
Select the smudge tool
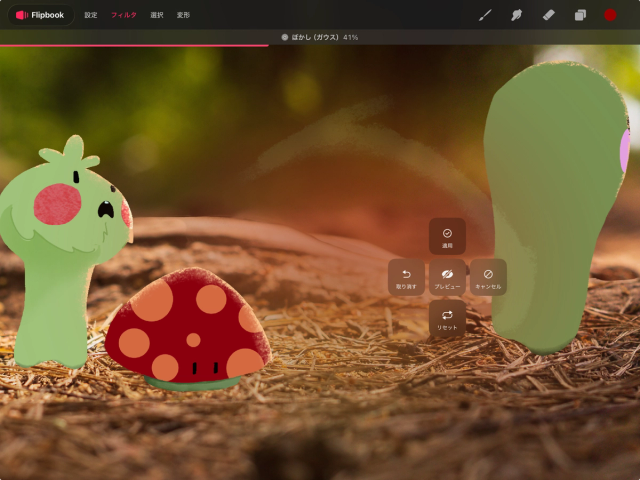pyautogui.click(x=516, y=15)
